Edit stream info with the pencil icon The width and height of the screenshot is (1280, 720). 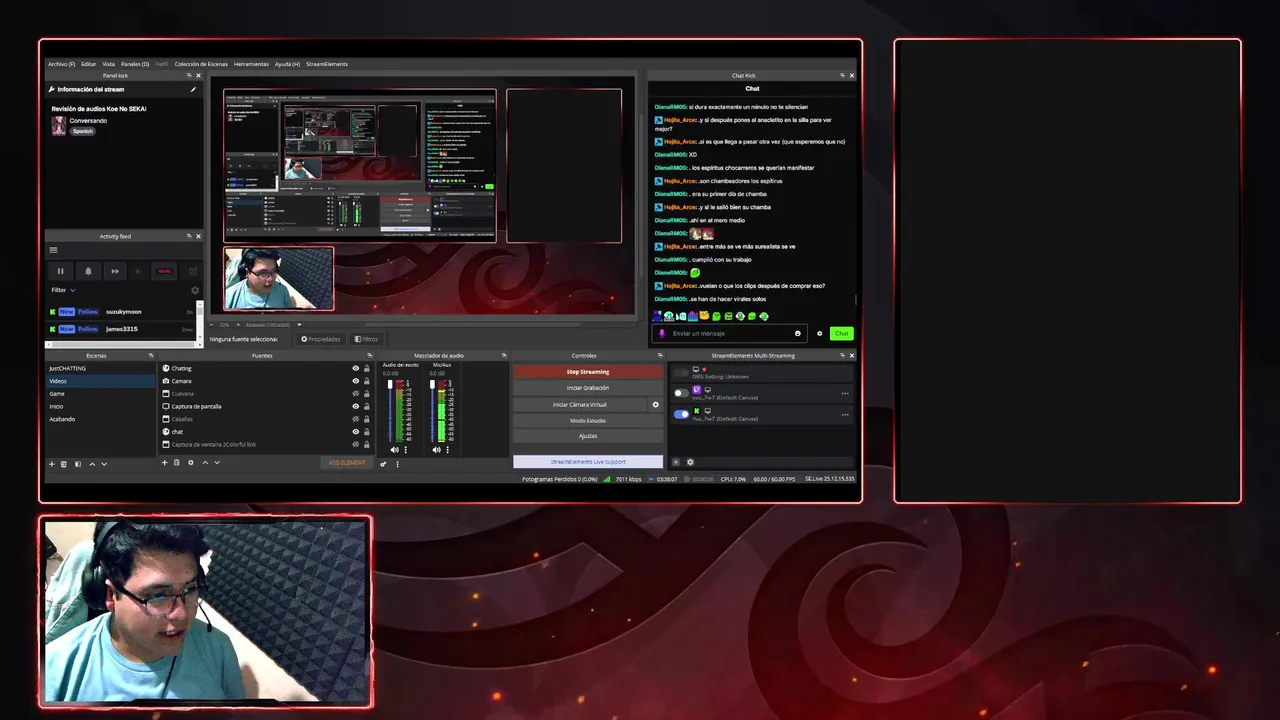coord(193,89)
